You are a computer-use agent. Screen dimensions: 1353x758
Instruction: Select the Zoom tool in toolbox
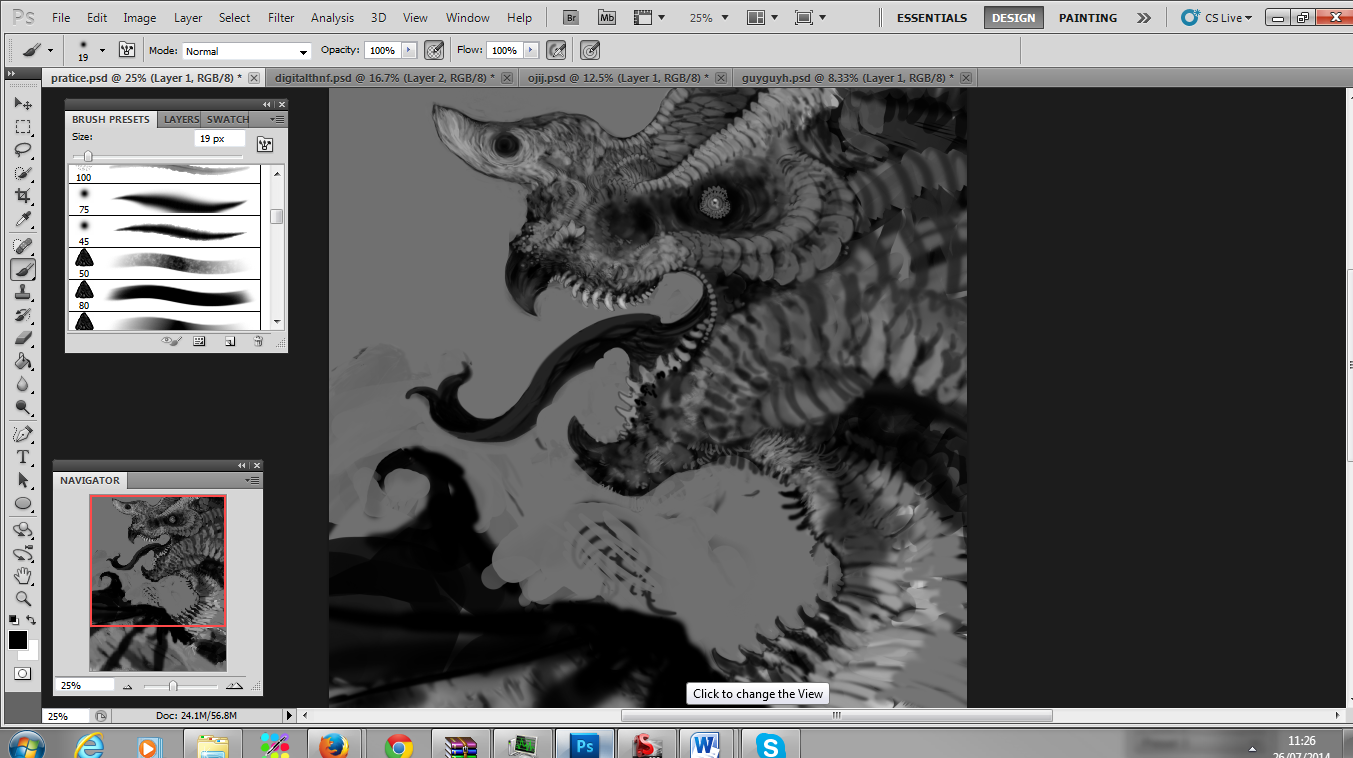tap(23, 599)
